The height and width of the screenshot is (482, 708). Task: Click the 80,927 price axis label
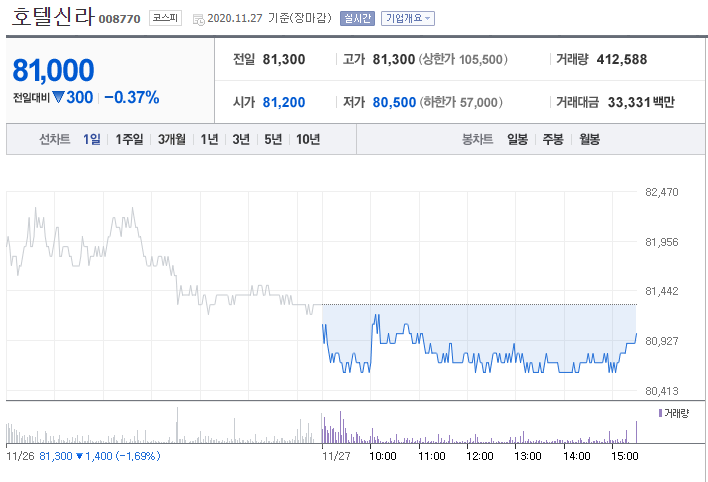coord(661,341)
